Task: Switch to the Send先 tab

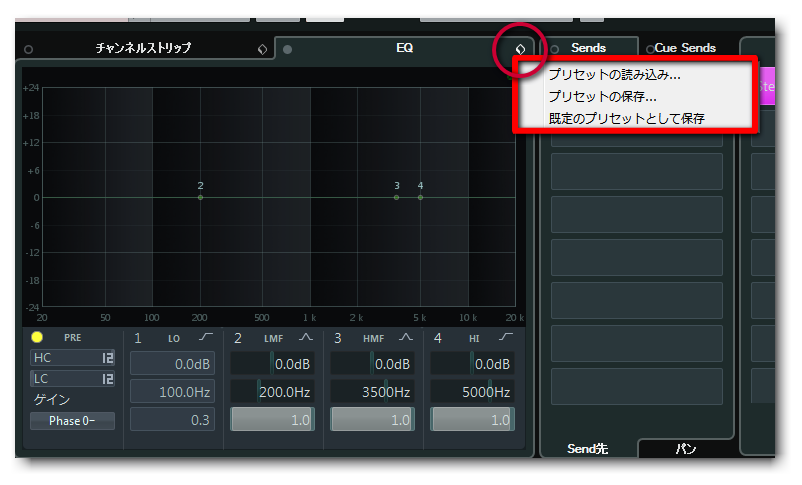Action: point(587,449)
